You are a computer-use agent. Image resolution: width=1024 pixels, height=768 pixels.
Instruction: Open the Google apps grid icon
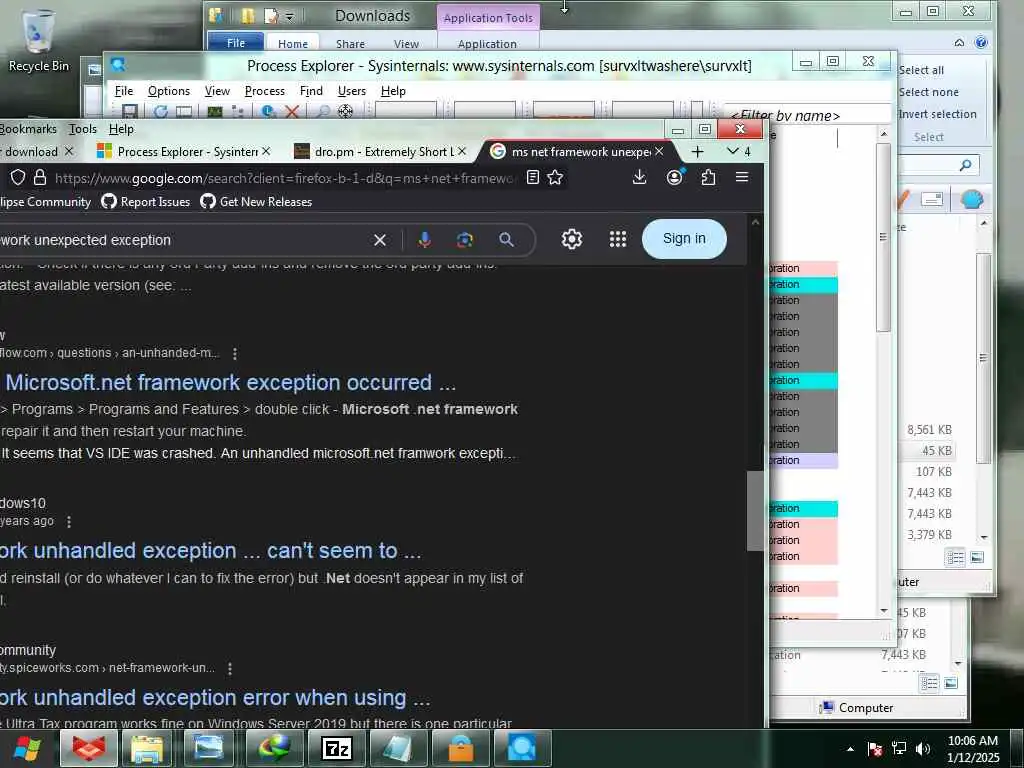(618, 239)
